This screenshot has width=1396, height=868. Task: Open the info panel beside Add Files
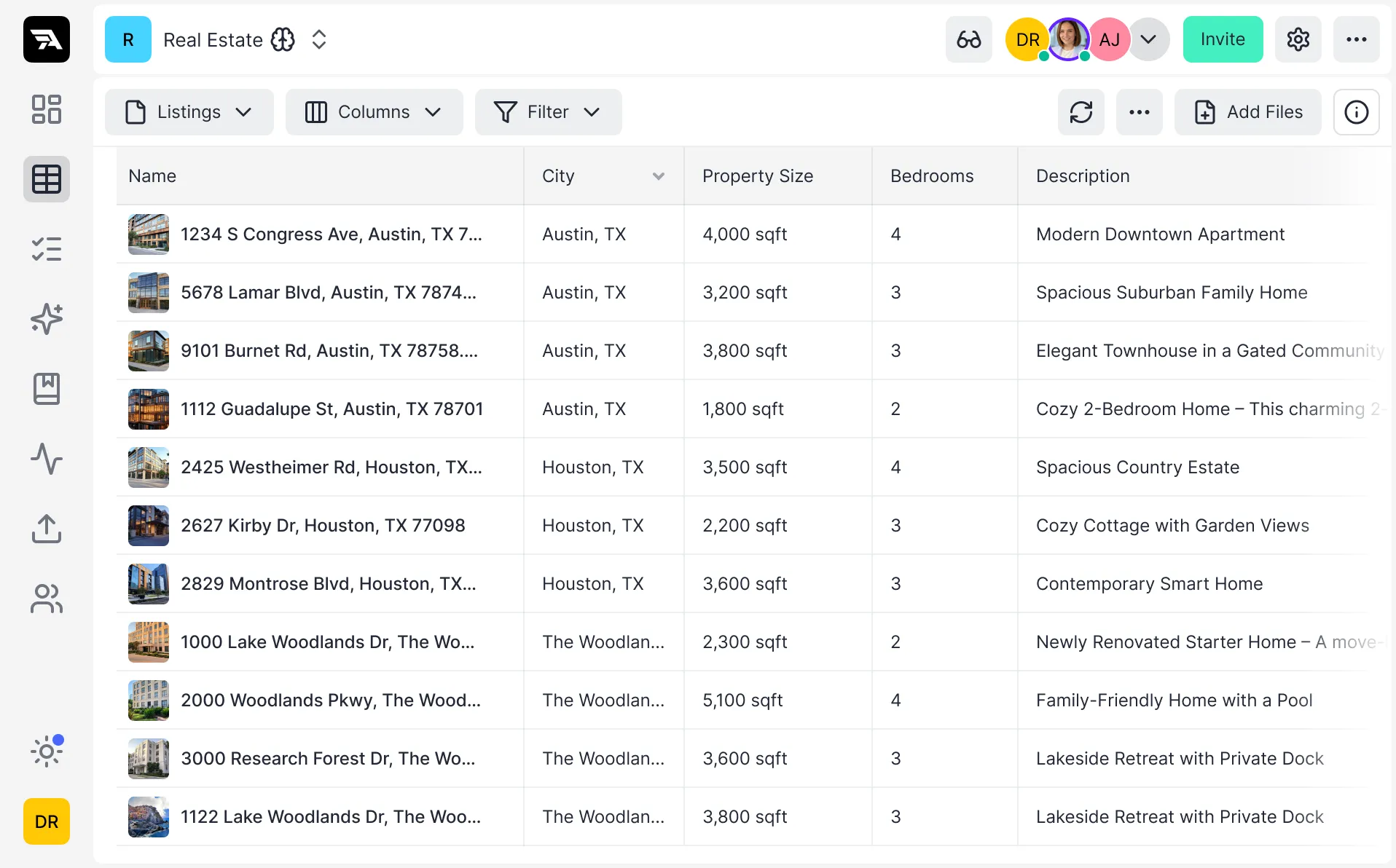click(x=1356, y=112)
